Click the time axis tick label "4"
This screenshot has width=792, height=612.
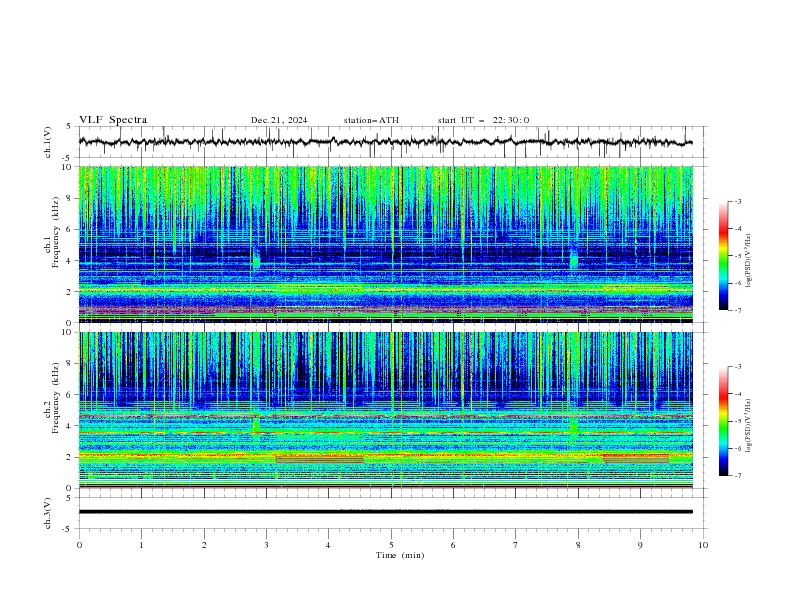[328, 545]
